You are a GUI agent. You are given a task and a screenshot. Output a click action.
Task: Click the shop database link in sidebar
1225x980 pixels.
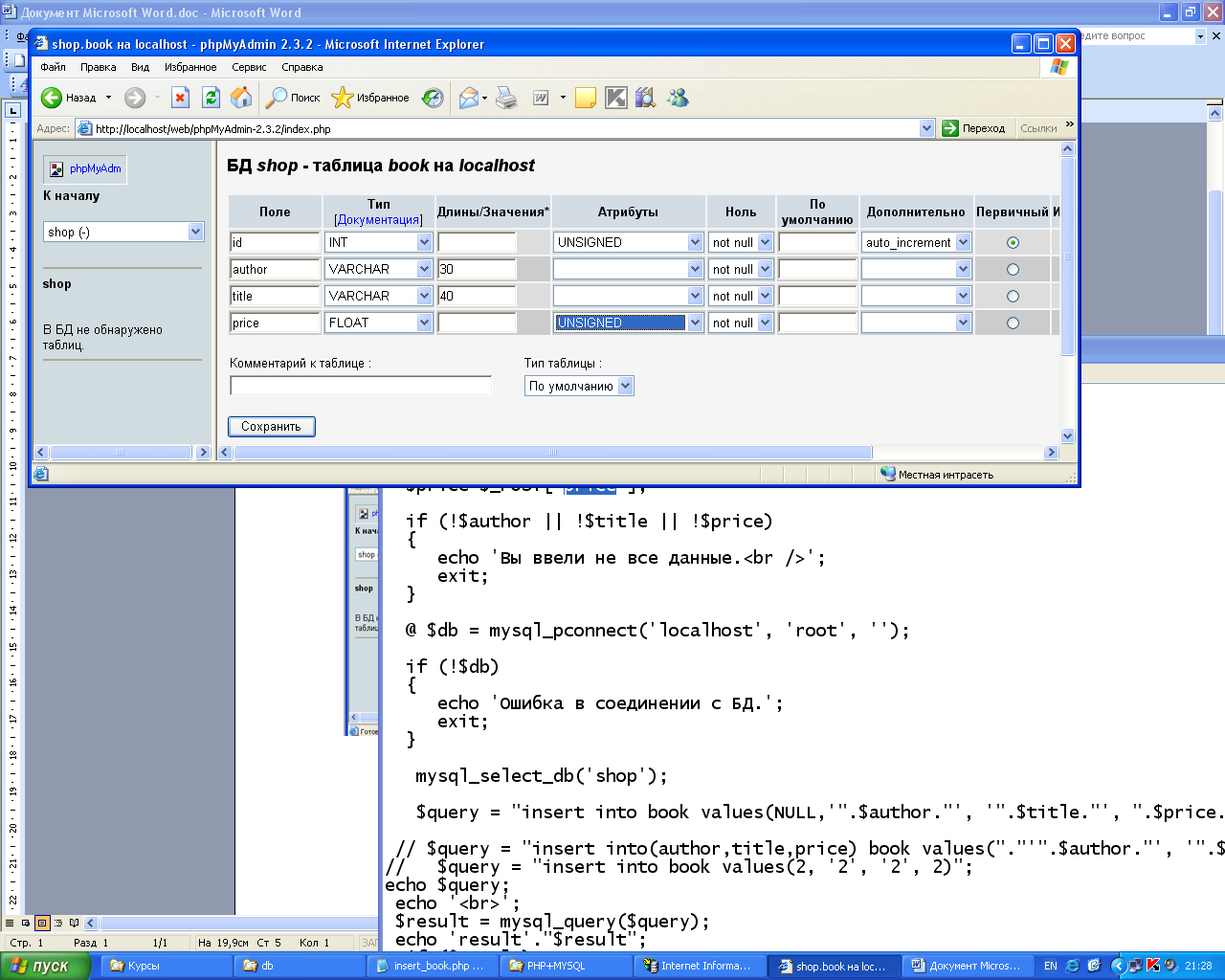[x=56, y=284]
